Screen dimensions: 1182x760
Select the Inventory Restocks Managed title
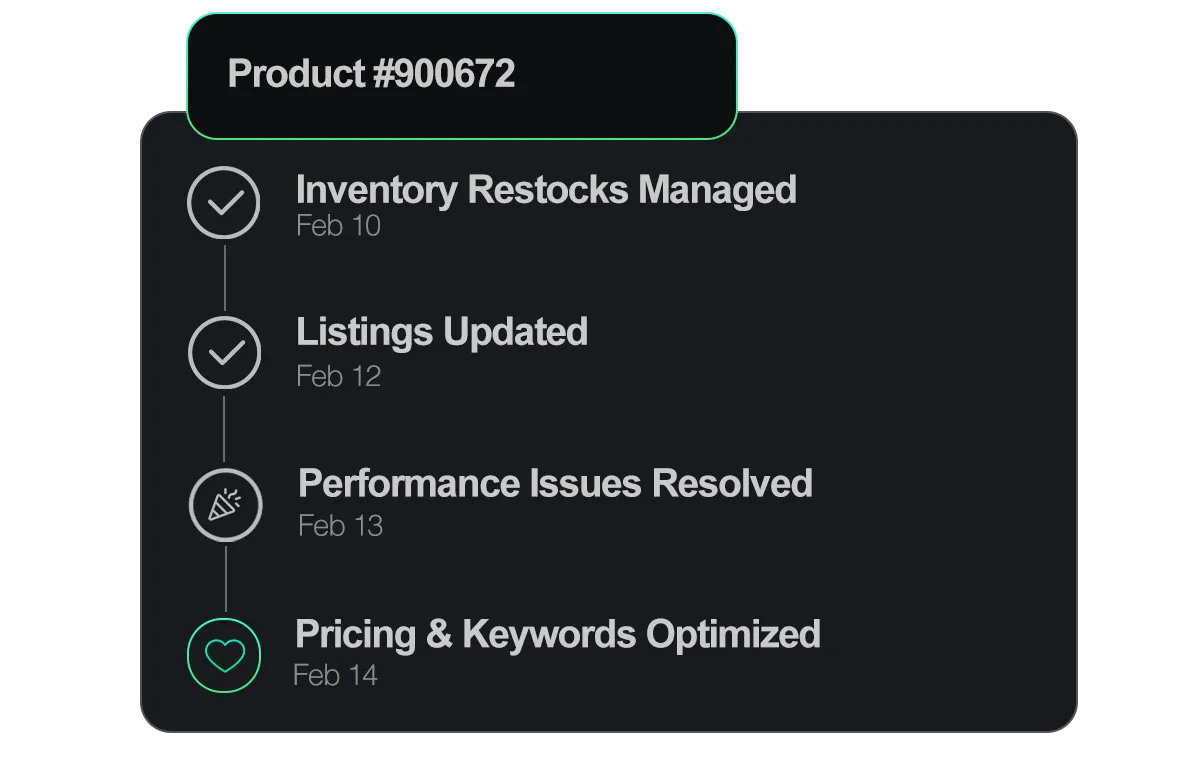546,189
